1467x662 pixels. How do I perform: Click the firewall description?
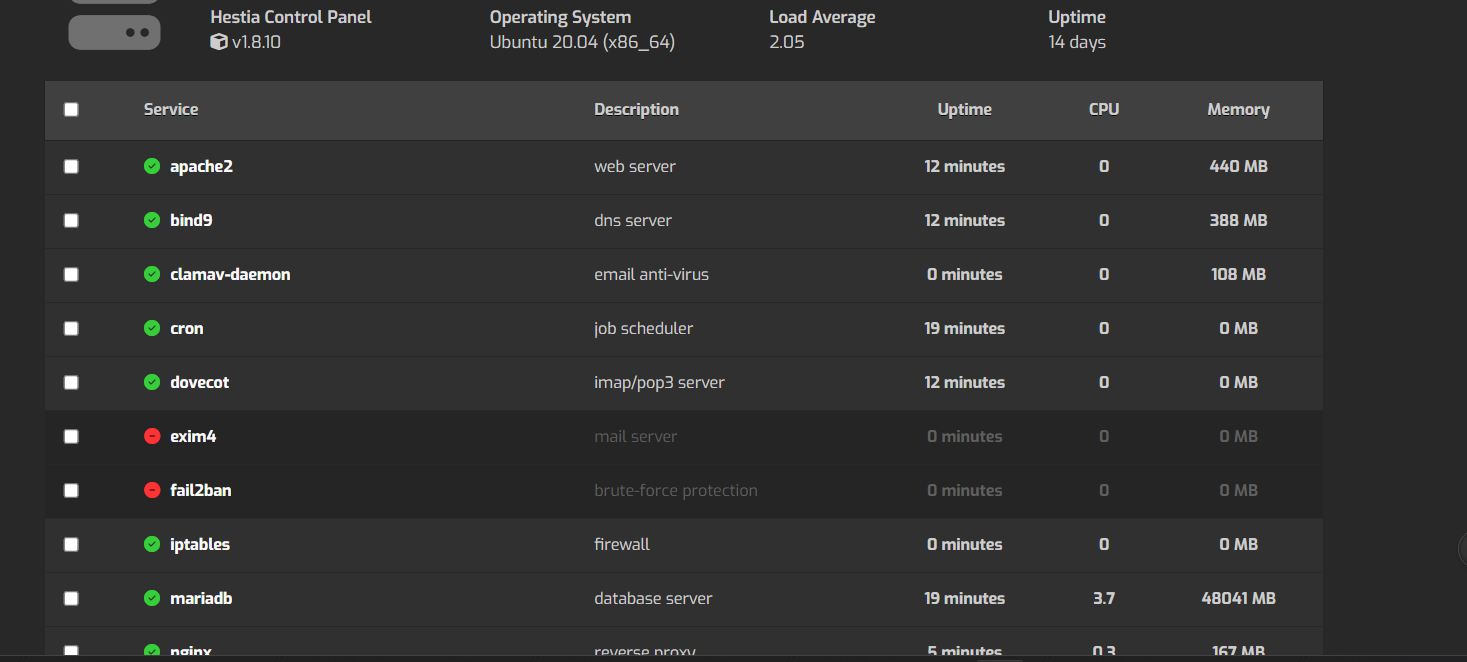click(x=622, y=544)
